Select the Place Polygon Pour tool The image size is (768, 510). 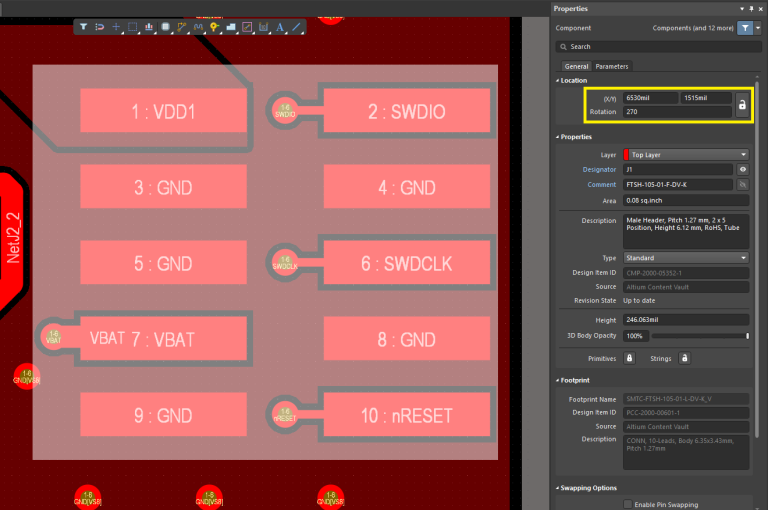[231, 27]
